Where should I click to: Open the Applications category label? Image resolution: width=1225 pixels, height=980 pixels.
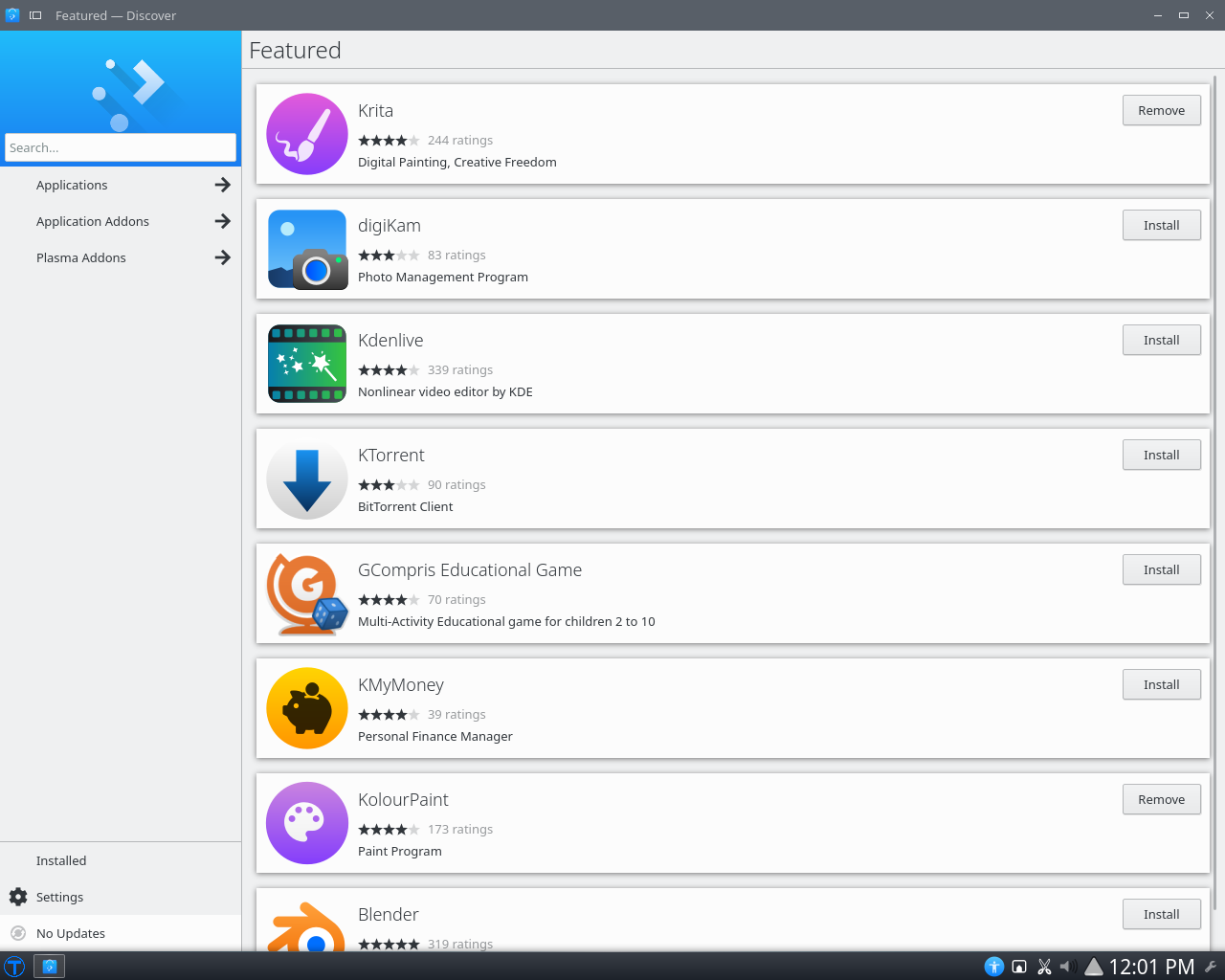coord(72,185)
